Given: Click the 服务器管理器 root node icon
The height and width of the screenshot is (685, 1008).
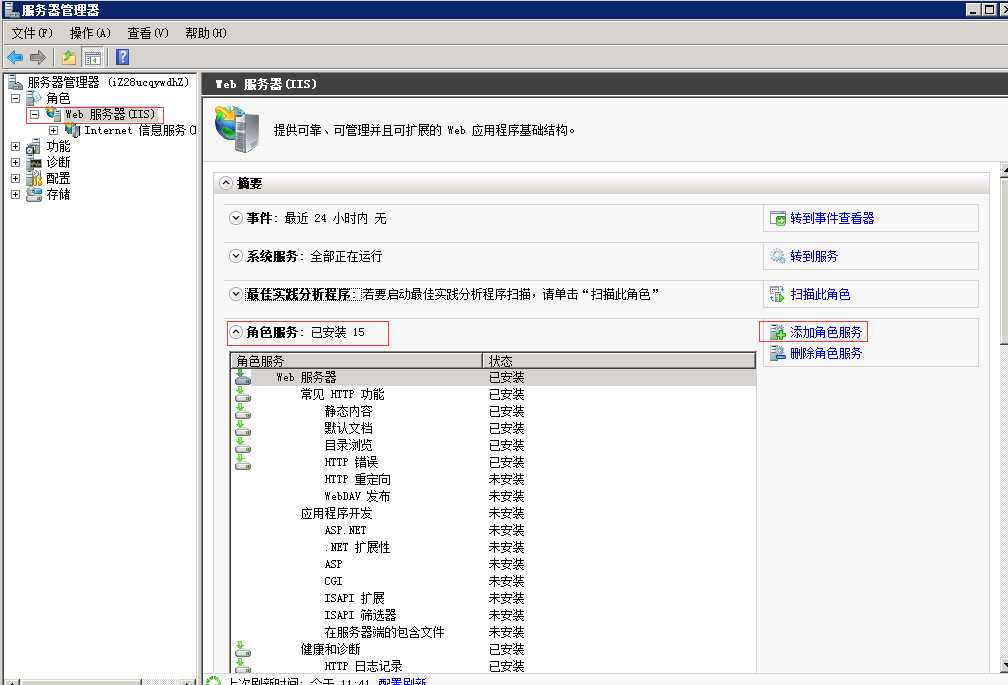Looking at the screenshot, I should tap(15, 82).
